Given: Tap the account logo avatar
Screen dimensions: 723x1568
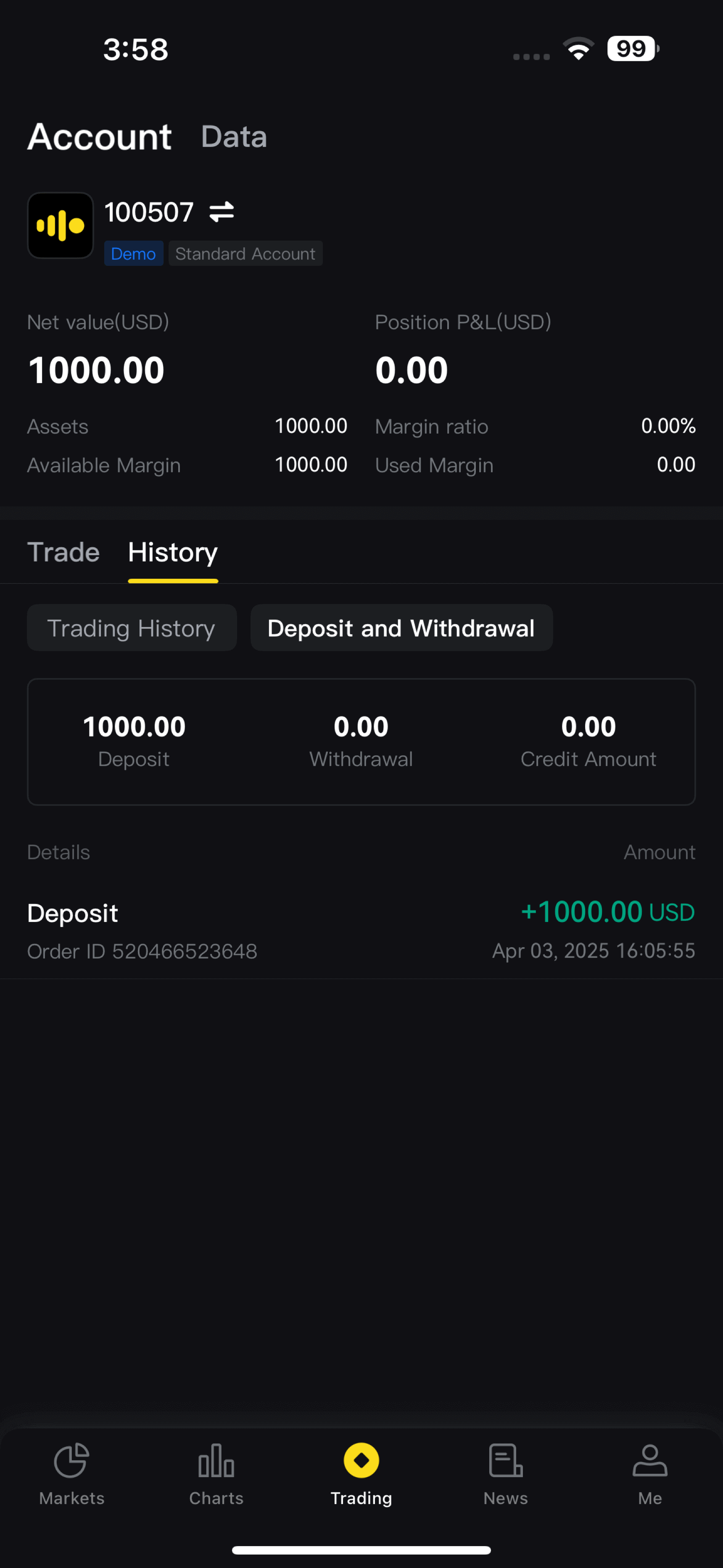Looking at the screenshot, I should click(60, 226).
